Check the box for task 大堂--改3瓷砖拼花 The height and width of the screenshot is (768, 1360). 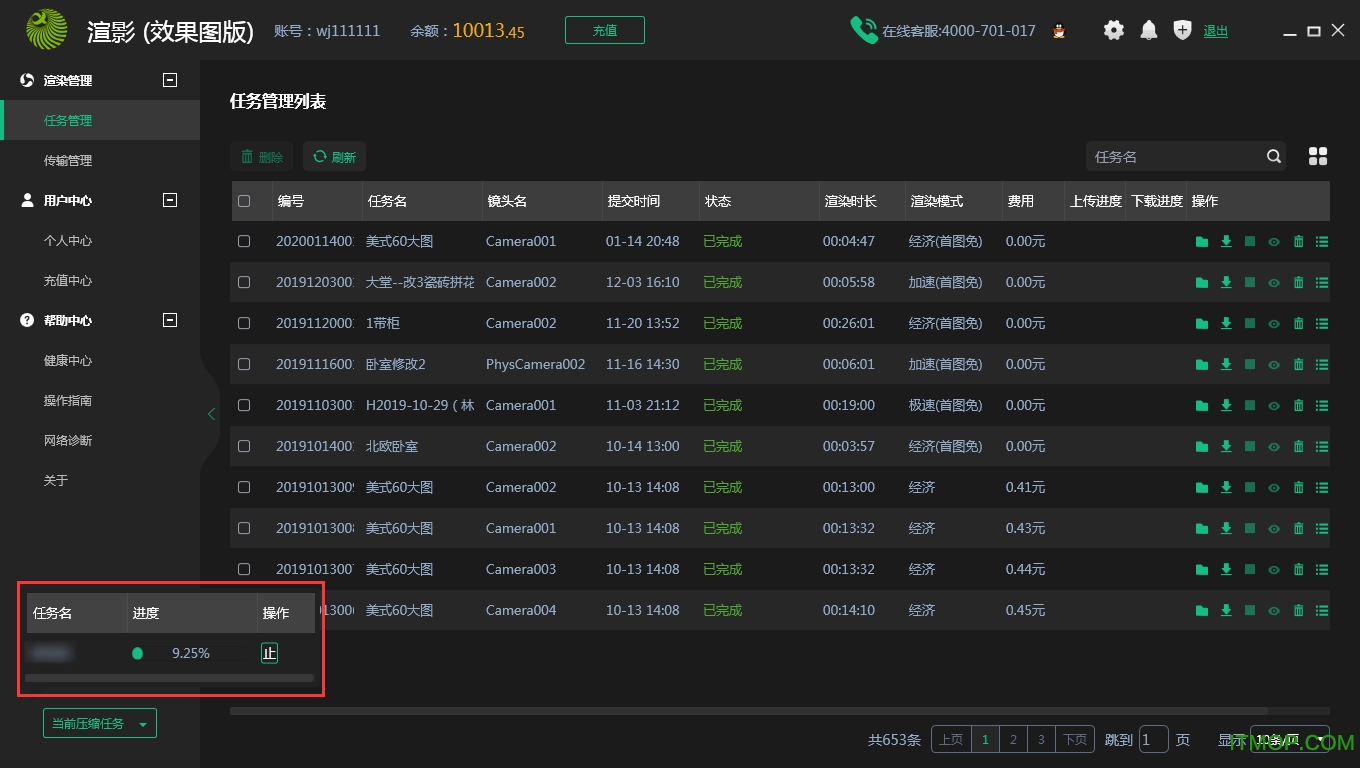coord(244,282)
